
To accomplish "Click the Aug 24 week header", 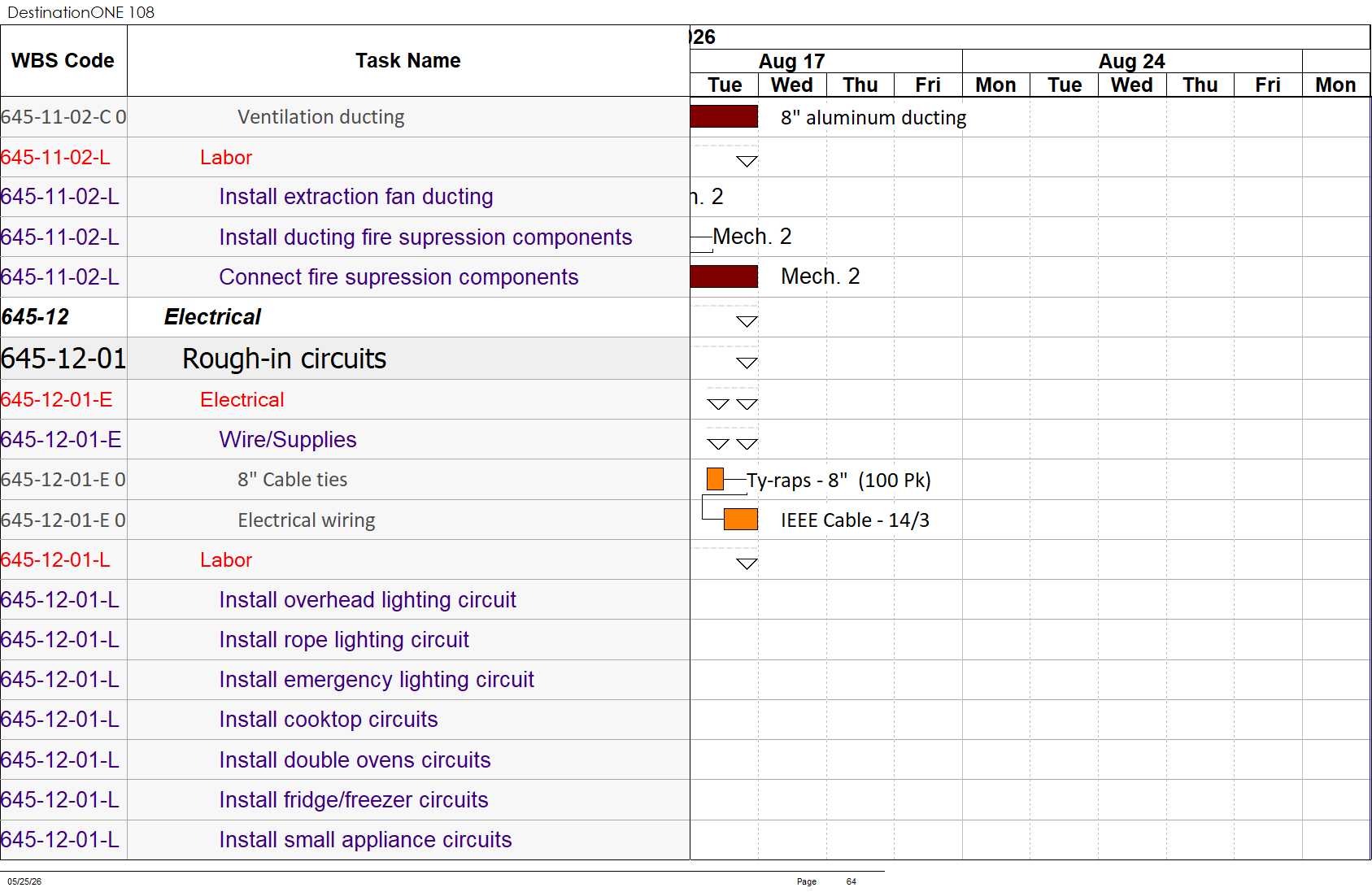I will pyautogui.click(x=1131, y=61).
